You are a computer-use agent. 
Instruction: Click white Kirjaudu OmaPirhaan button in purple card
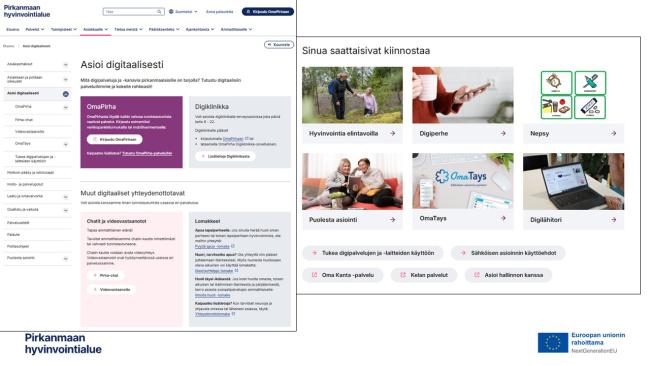(115, 139)
